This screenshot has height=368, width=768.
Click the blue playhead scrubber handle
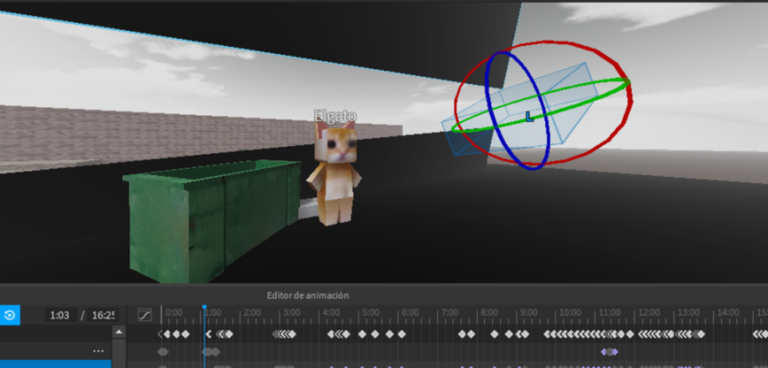click(x=204, y=307)
